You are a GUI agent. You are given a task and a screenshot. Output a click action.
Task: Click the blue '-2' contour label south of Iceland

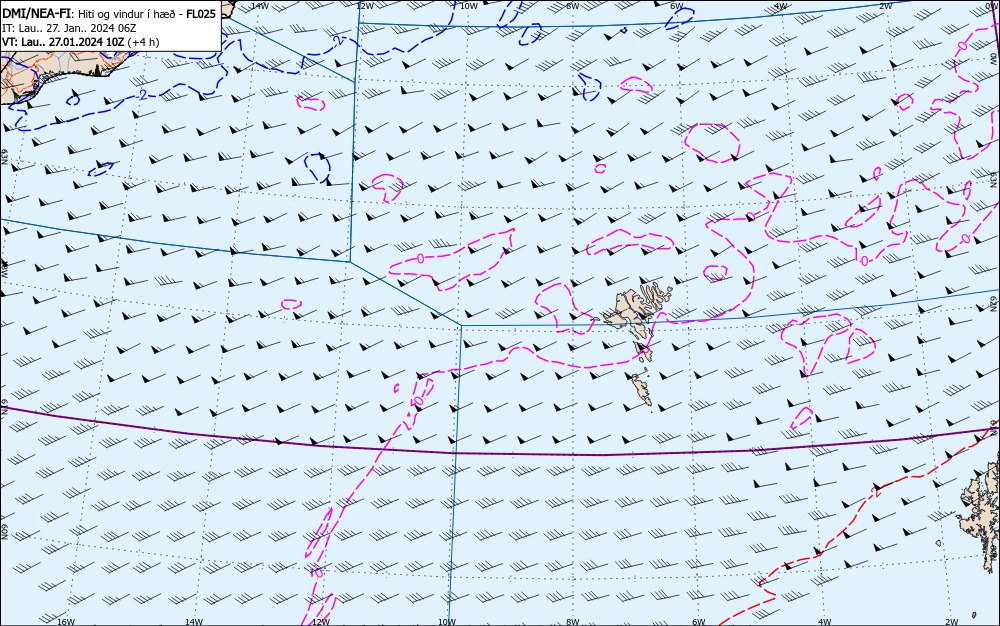click(141, 94)
